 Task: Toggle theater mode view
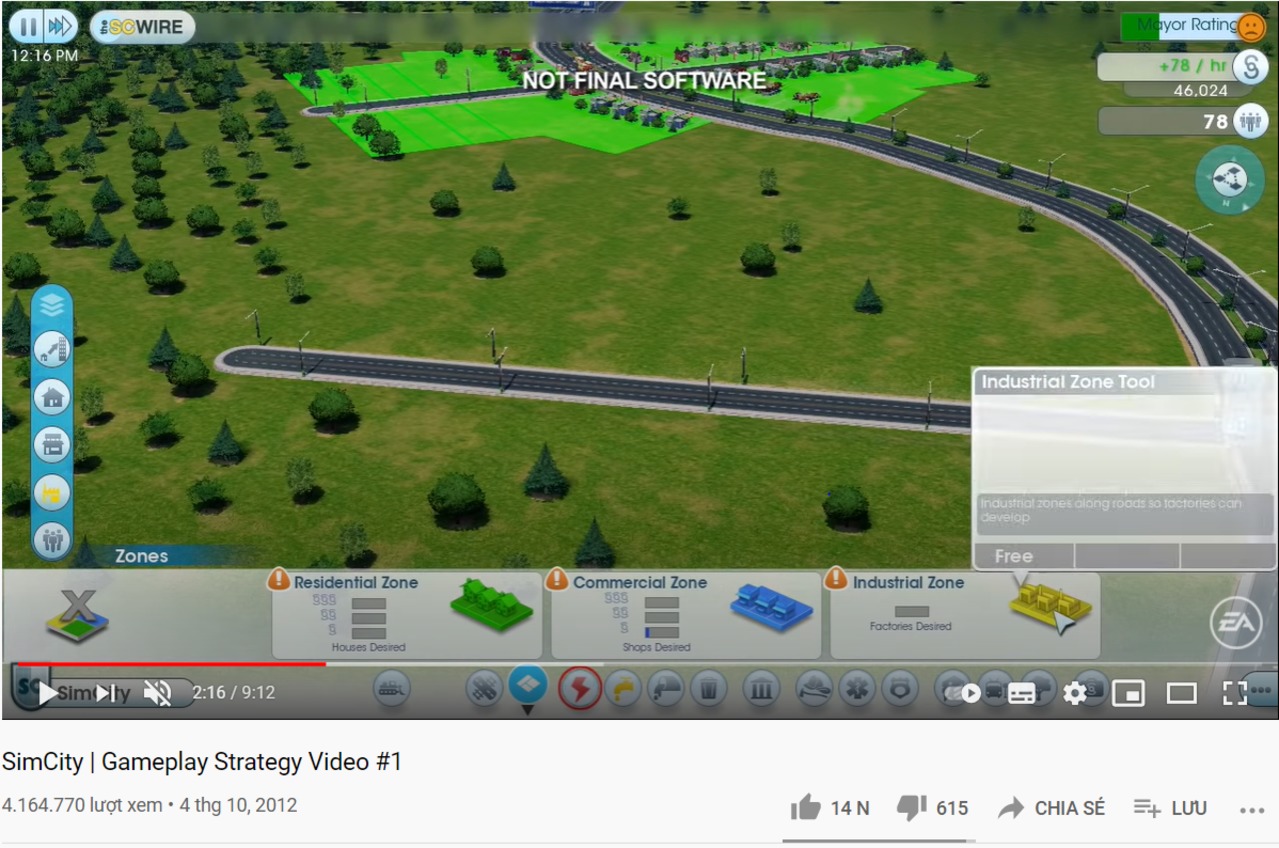[x=1182, y=693]
